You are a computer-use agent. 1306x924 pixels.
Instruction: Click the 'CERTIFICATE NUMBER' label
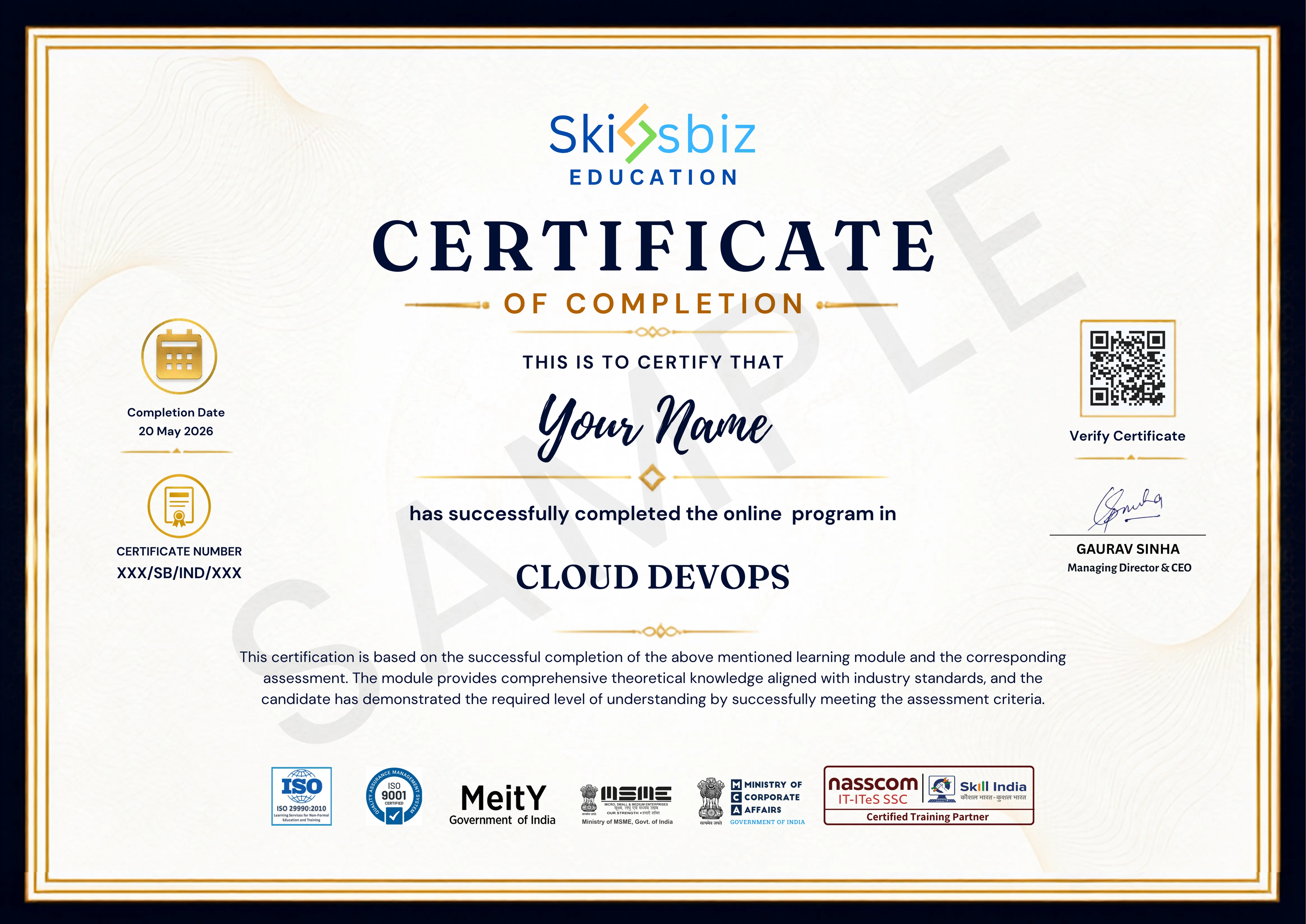click(x=179, y=551)
